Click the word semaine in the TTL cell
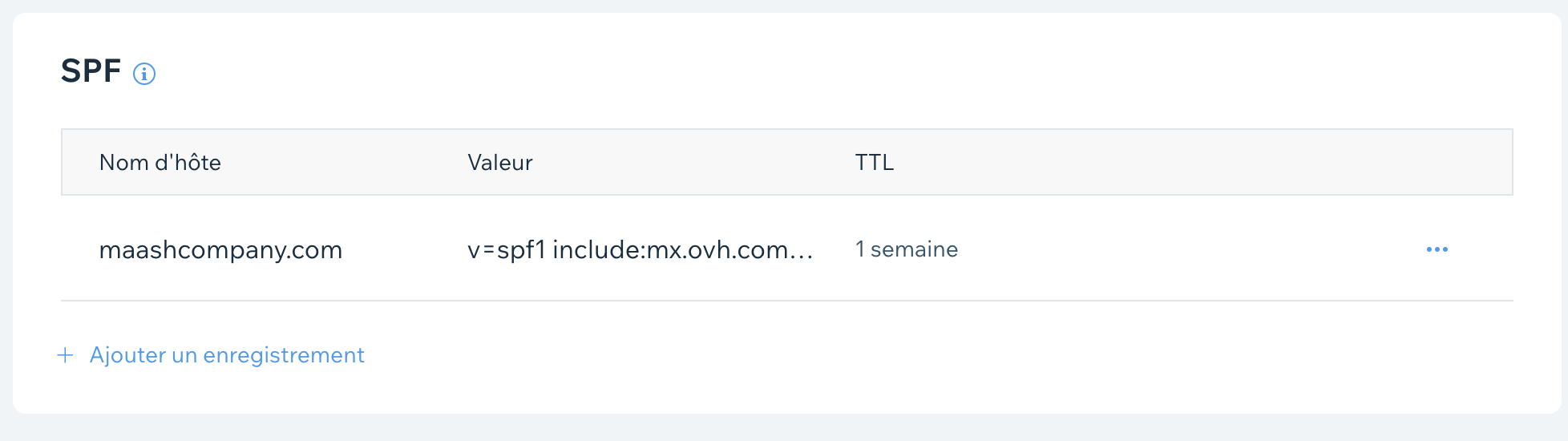The height and width of the screenshot is (441, 1568). (914, 249)
